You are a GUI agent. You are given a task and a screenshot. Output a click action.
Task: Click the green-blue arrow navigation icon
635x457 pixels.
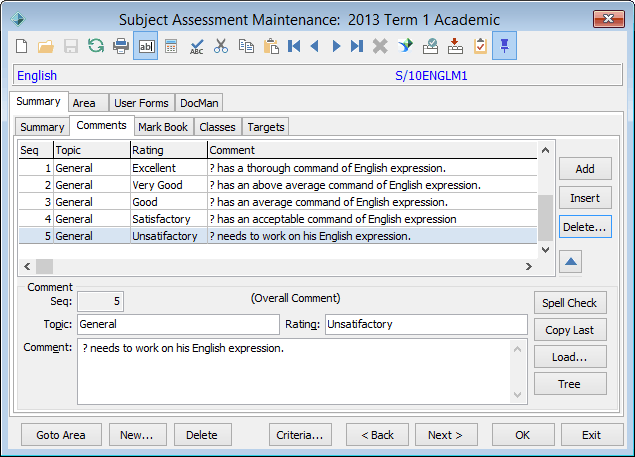[405, 46]
